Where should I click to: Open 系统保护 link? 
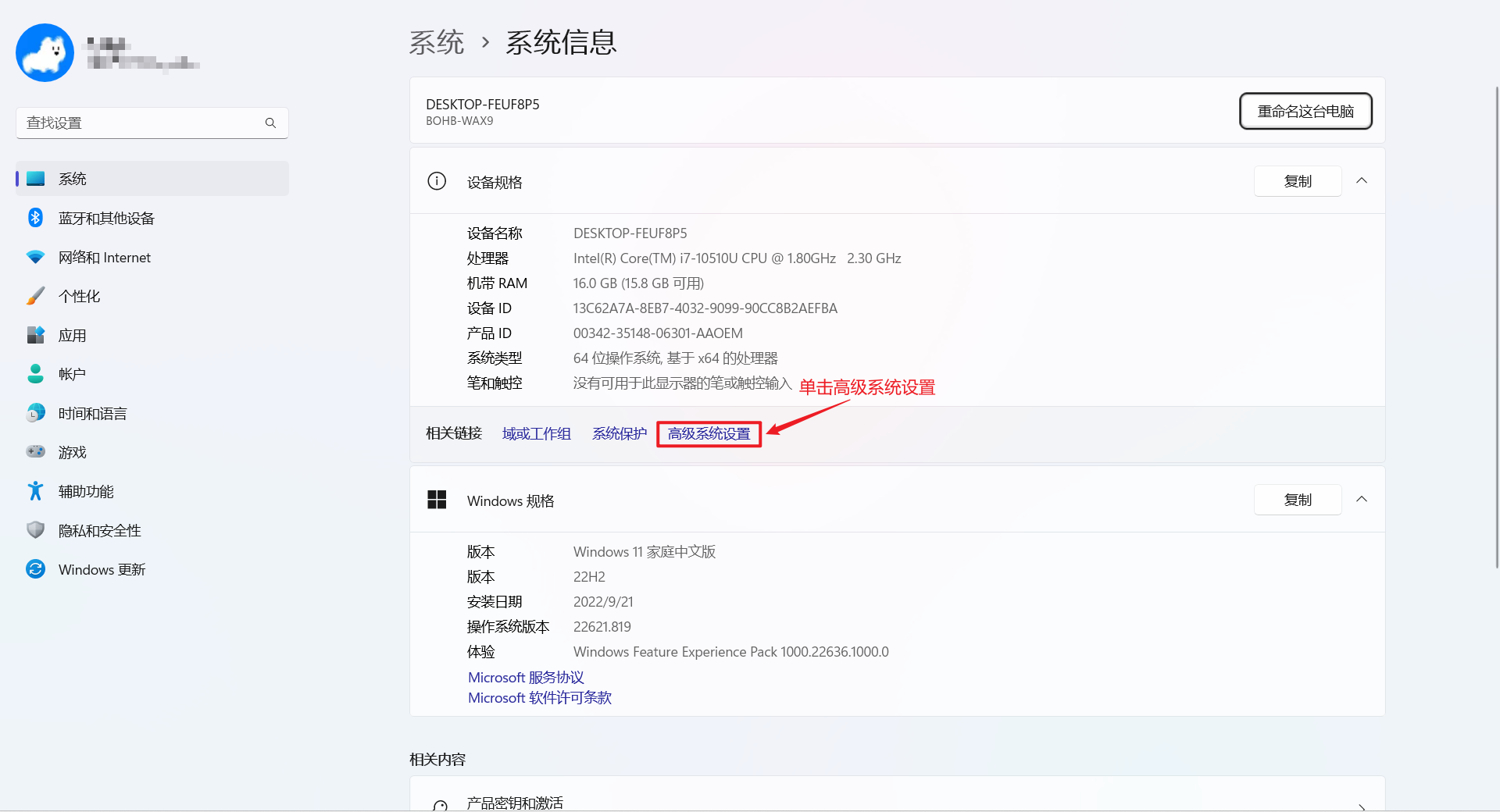point(620,433)
